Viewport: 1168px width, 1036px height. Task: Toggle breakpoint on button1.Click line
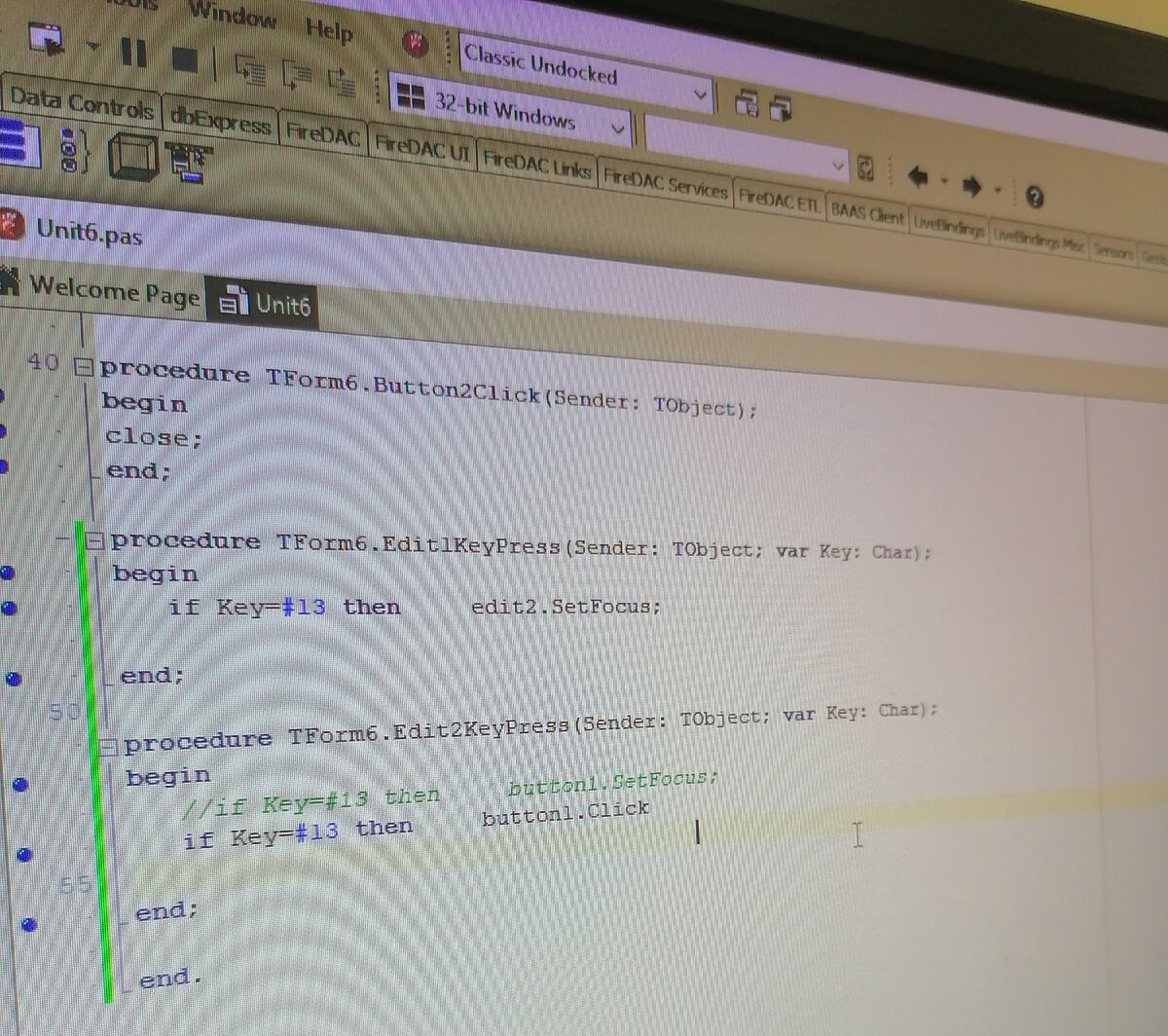pyautogui.click(x=25, y=855)
